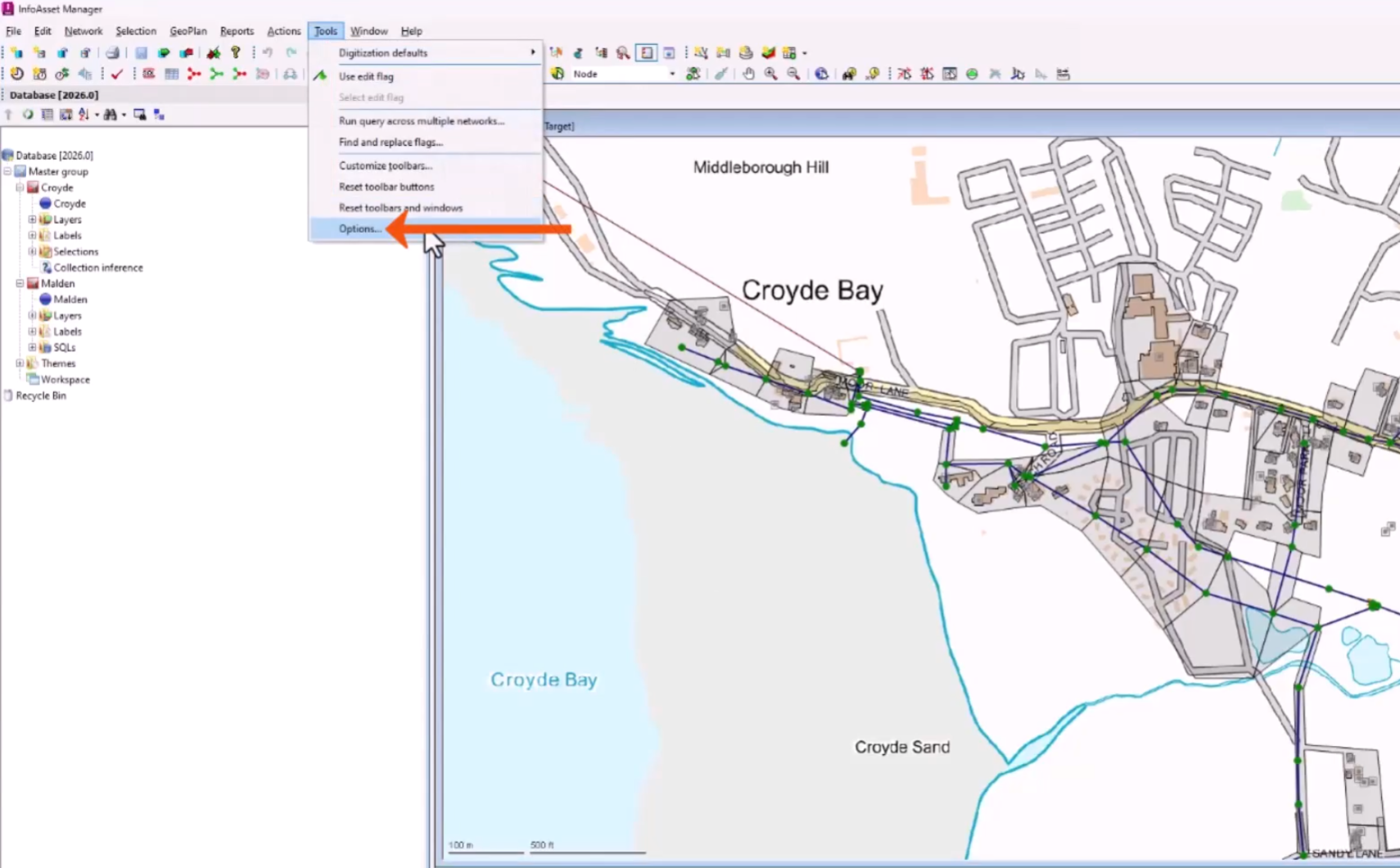This screenshot has width=1400, height=868.
Task: Select Recycle Bin in the database tree
Action: click(x=41, y=396)
